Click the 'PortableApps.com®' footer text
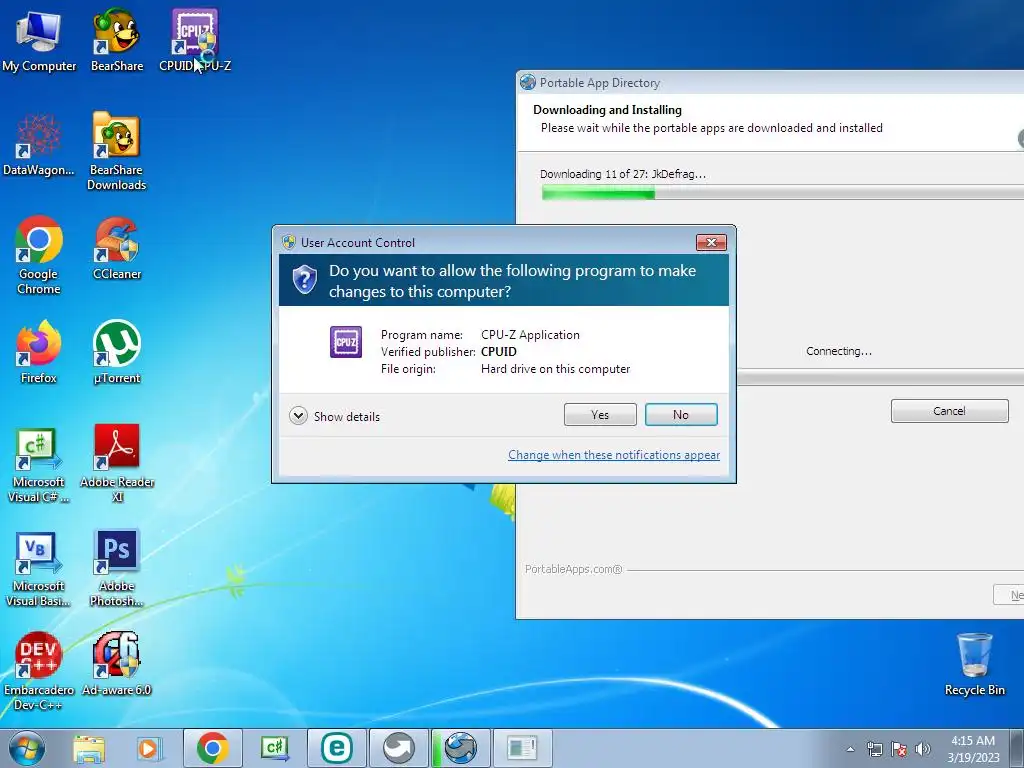This screenshot has height=768, width=1024. pyautogui.click(x=573, y=569)
